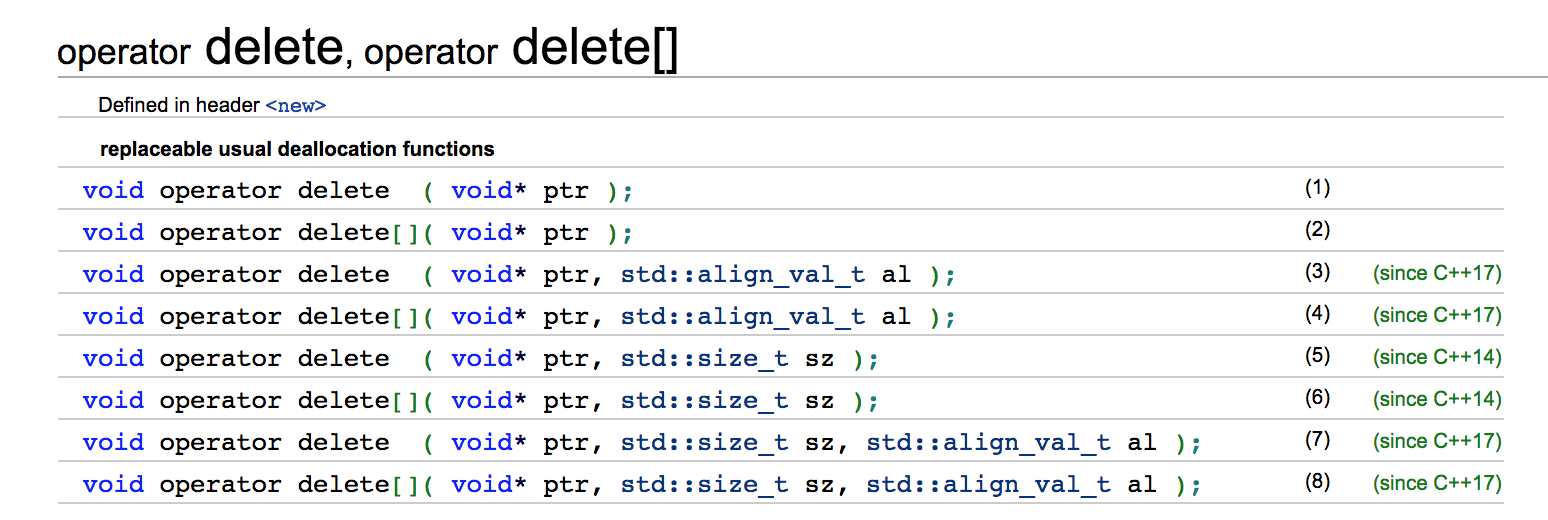The width and height of the screenshot is (1548, 520).
Task: Click "since C++14" label on overload (5)
Action: [x=1437, y=357]
